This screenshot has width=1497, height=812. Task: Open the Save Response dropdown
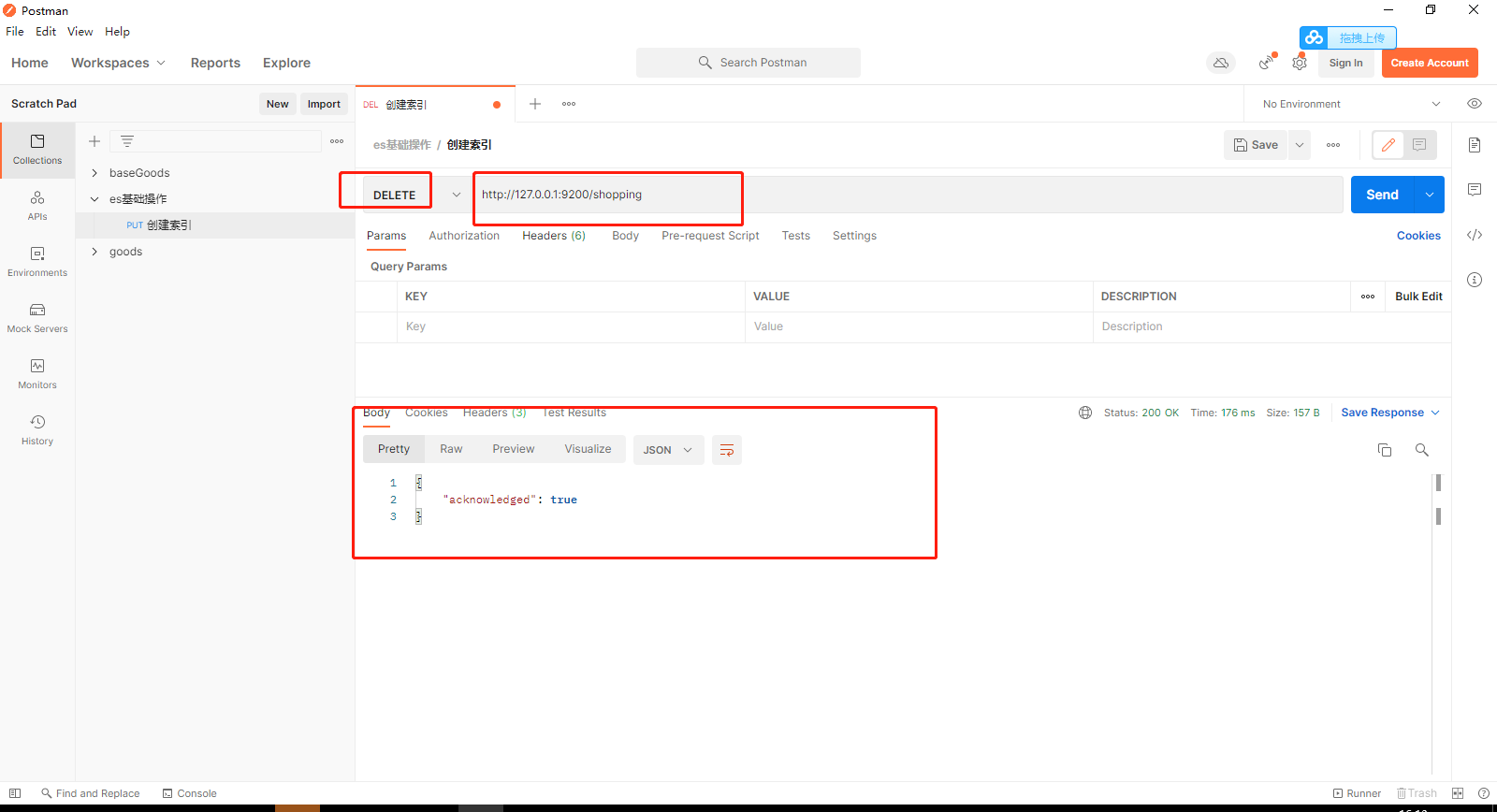tap(1390, 413)
